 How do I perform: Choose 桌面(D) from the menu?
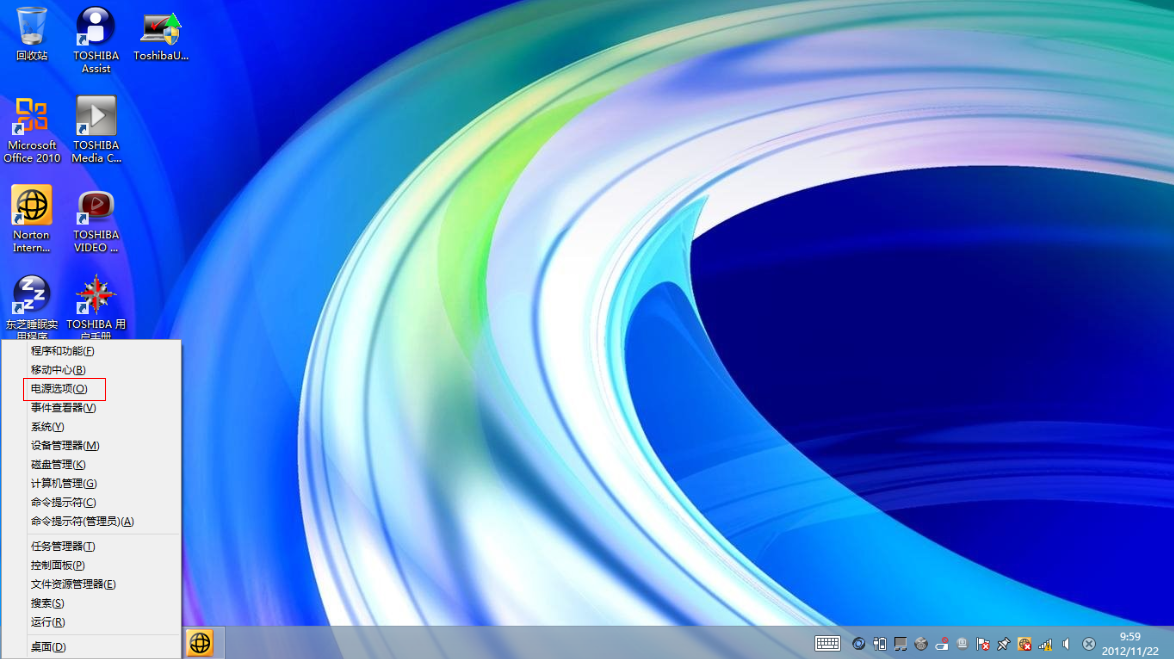pyautogui.click(x=91, y=646)
